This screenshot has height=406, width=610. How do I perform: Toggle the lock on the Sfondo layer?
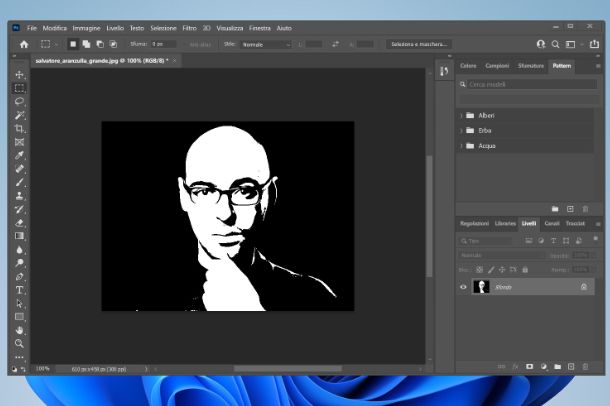(583, 287)
